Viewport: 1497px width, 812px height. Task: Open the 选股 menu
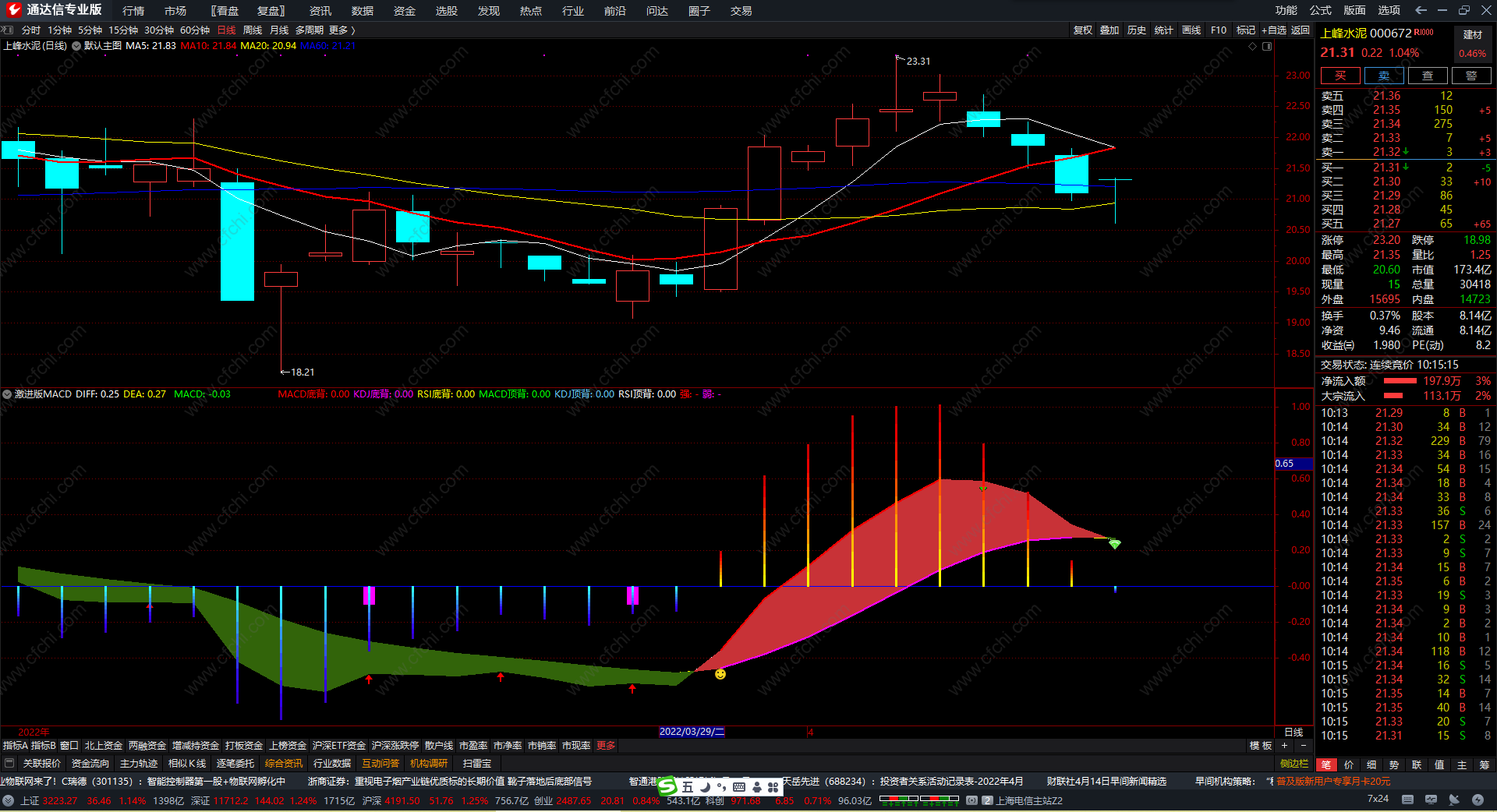pos(447,10)
